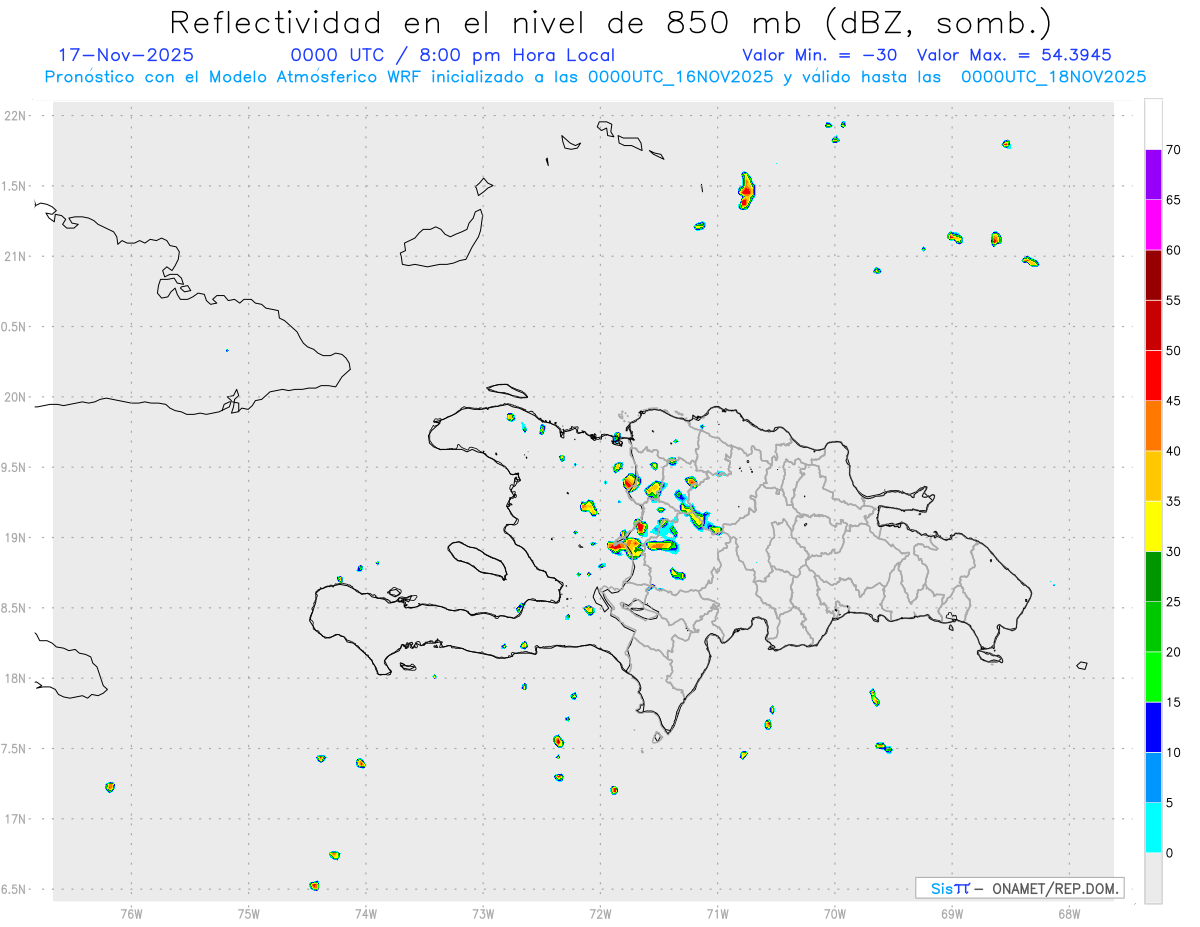Viewport: 1200px width, 927px height.
Task: Click the 'SisTT- ONAMET/REP.DOM.' label box
Action: pos(1019,888)
